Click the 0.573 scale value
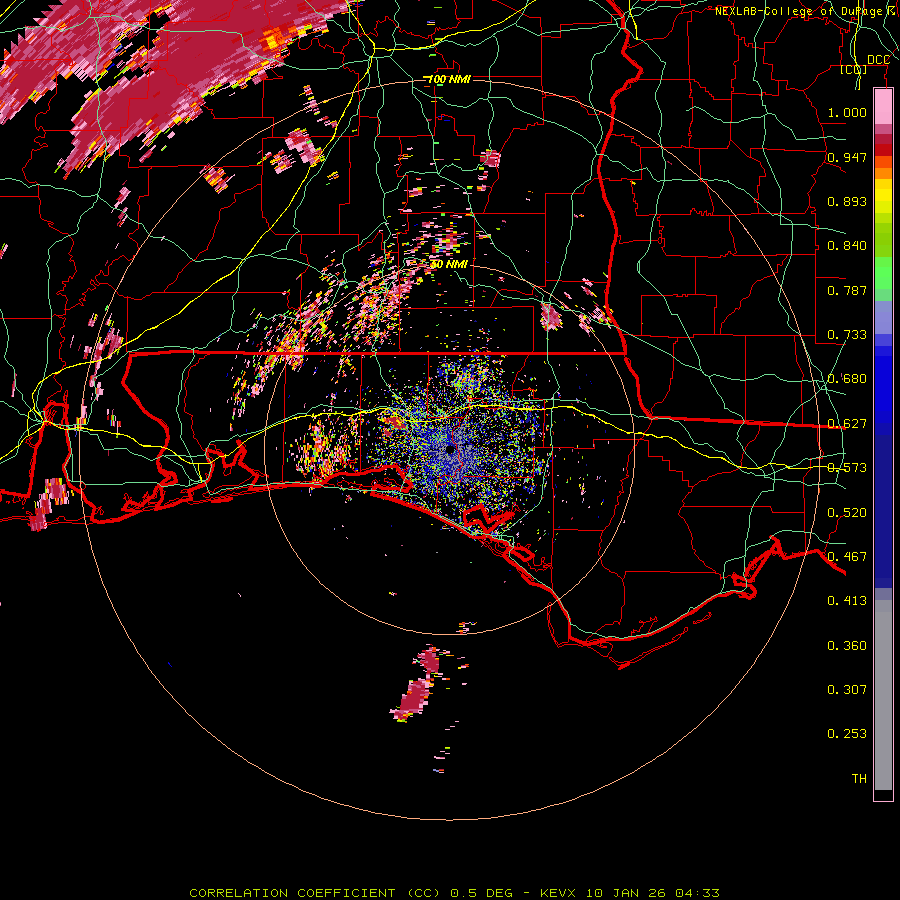 point(847,468)
